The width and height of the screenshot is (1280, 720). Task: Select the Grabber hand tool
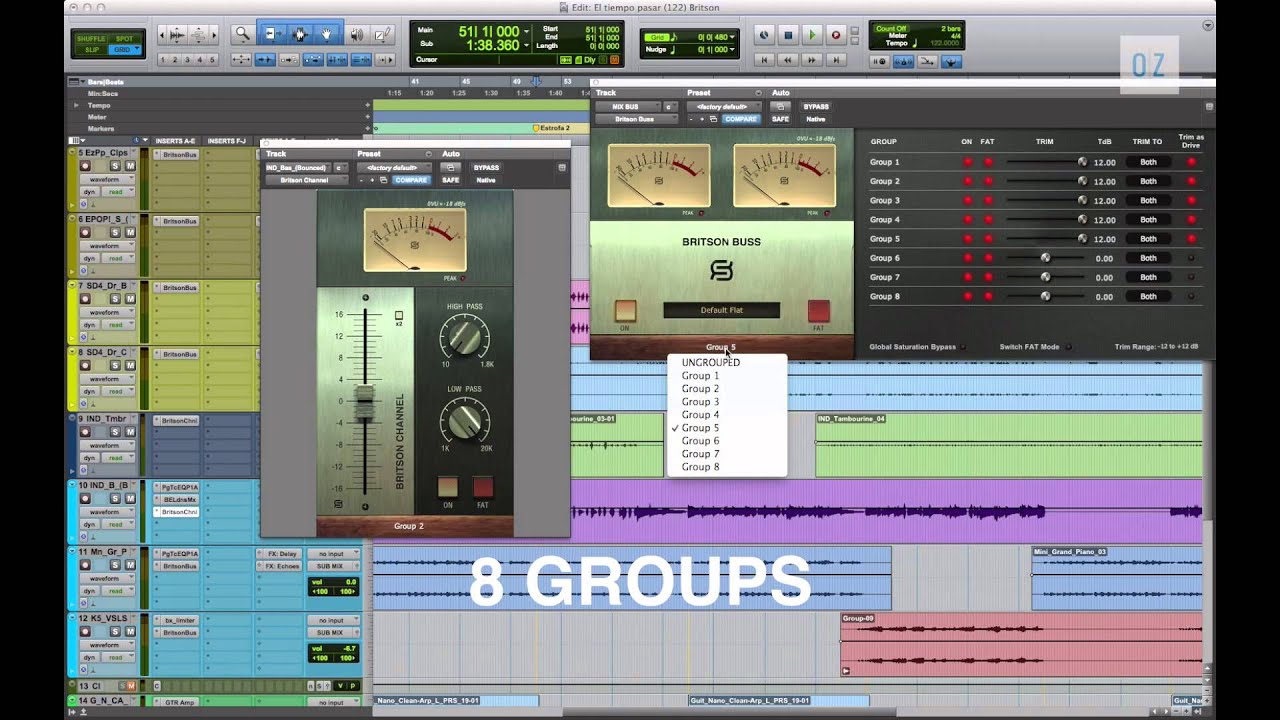(326, 35)
